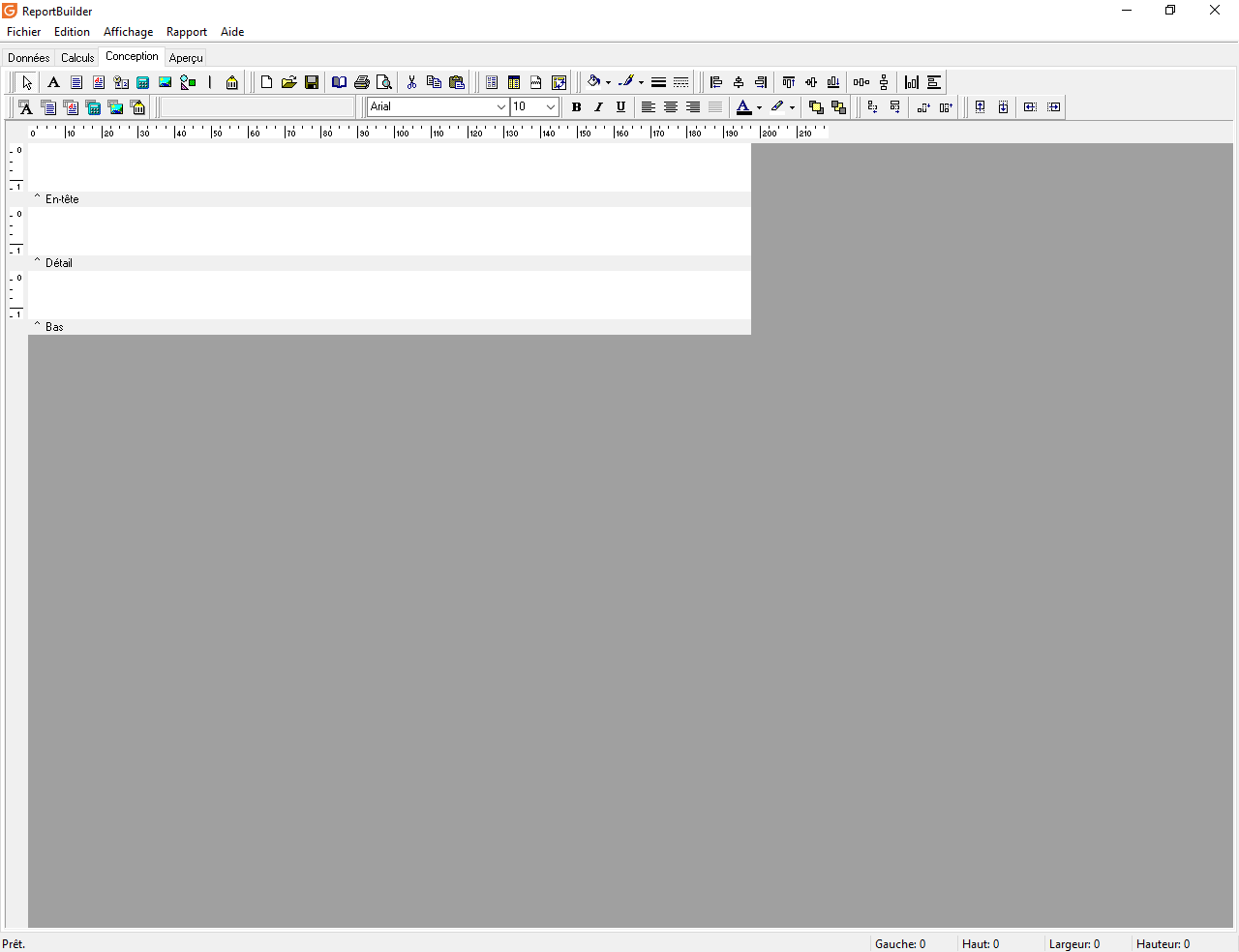The image size is (1239, 952).
Task: Paste from clipboard icon
Action: (456, 82)
